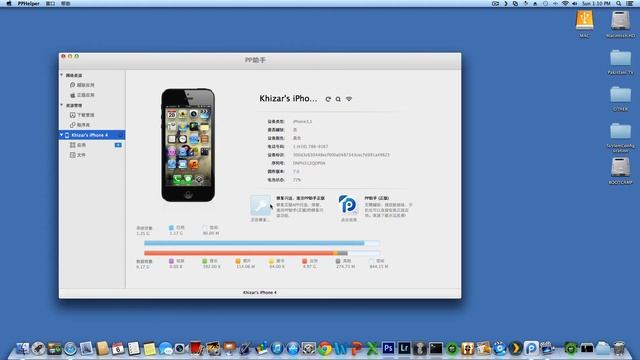Click the purple legend swatch

(x=171, y=261)
